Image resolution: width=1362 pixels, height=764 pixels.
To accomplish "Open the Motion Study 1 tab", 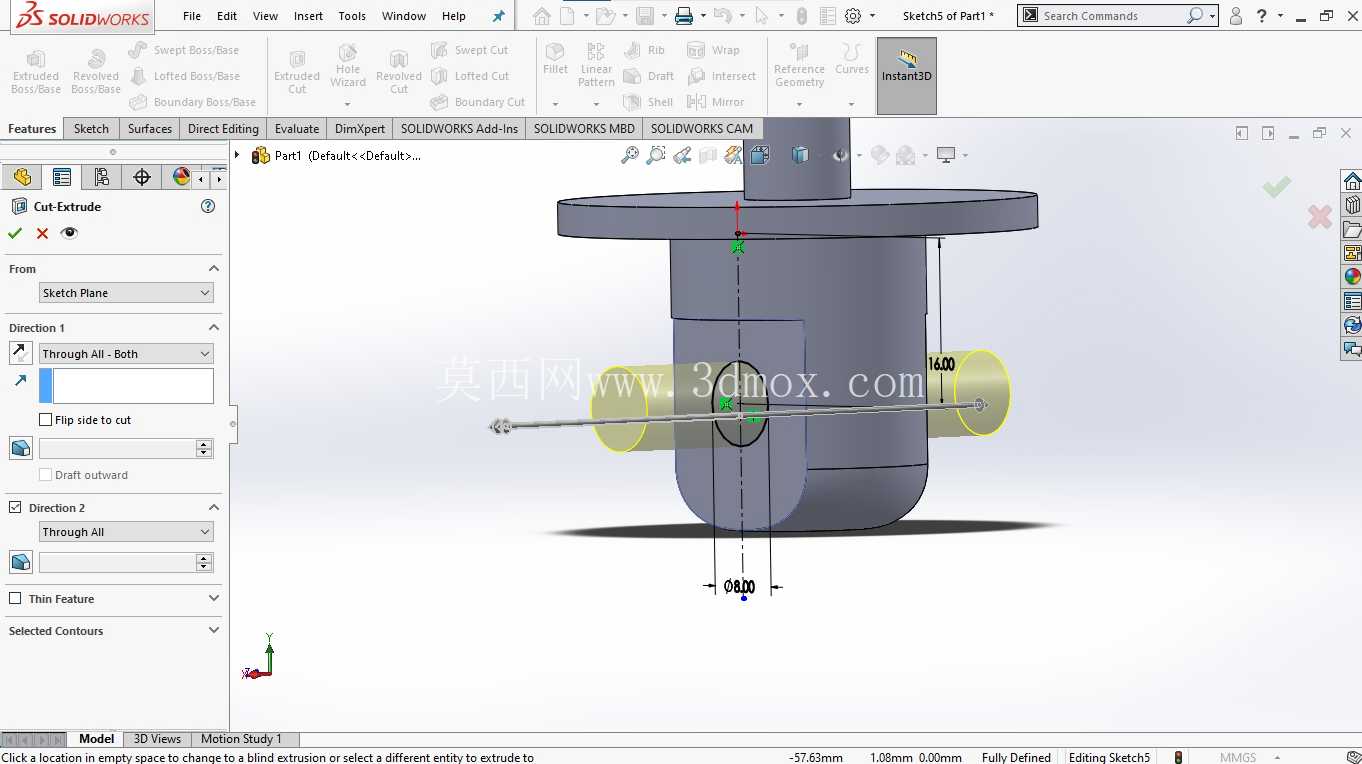I will coord(241,739).
